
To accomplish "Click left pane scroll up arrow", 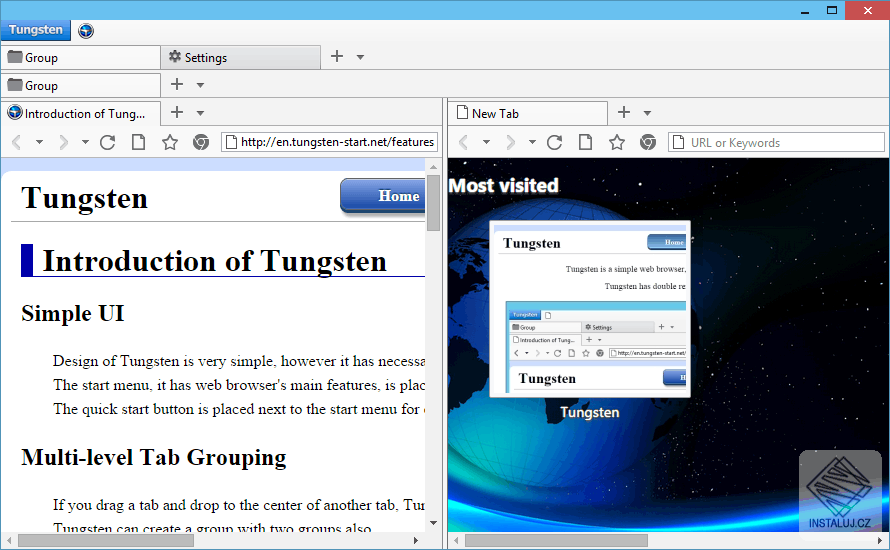I will coord(434,166).
